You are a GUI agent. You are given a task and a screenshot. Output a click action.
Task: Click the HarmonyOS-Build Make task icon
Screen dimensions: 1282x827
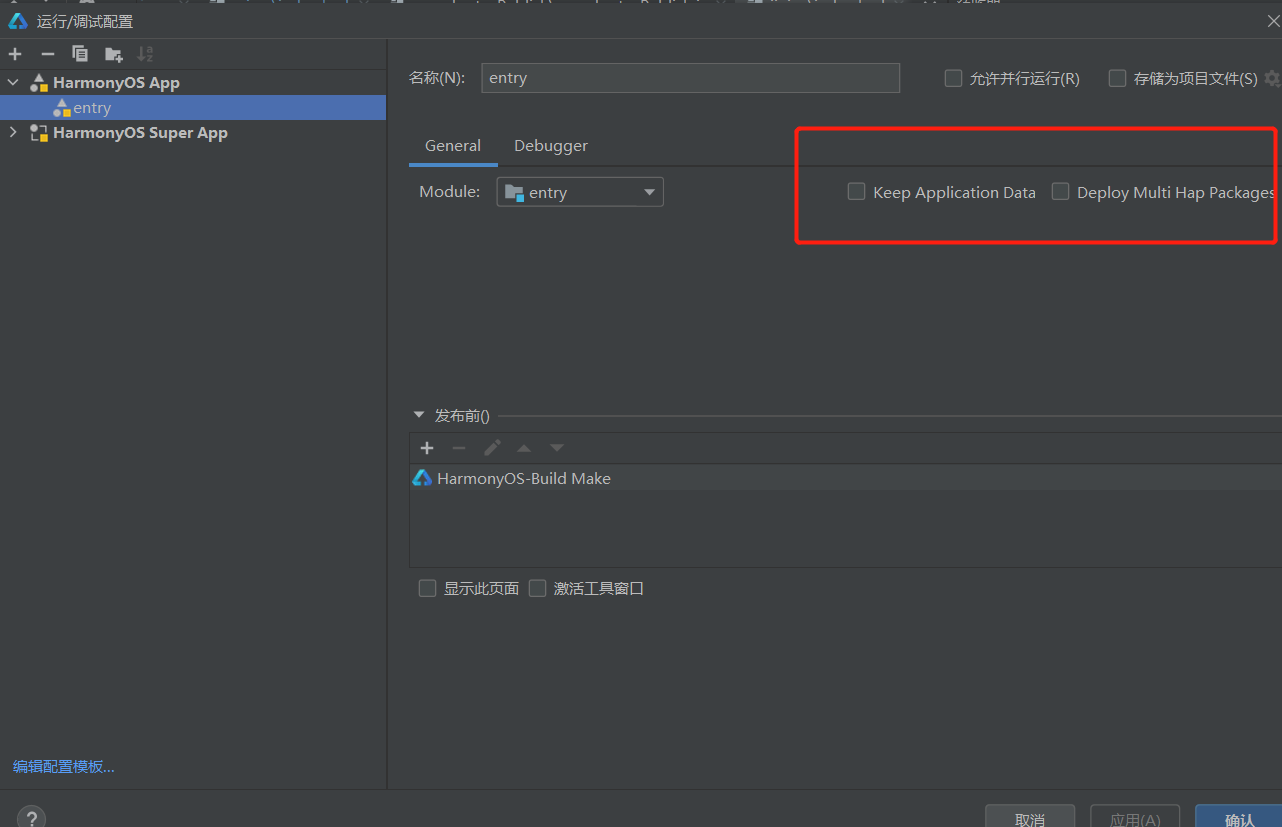pos(422,478)
